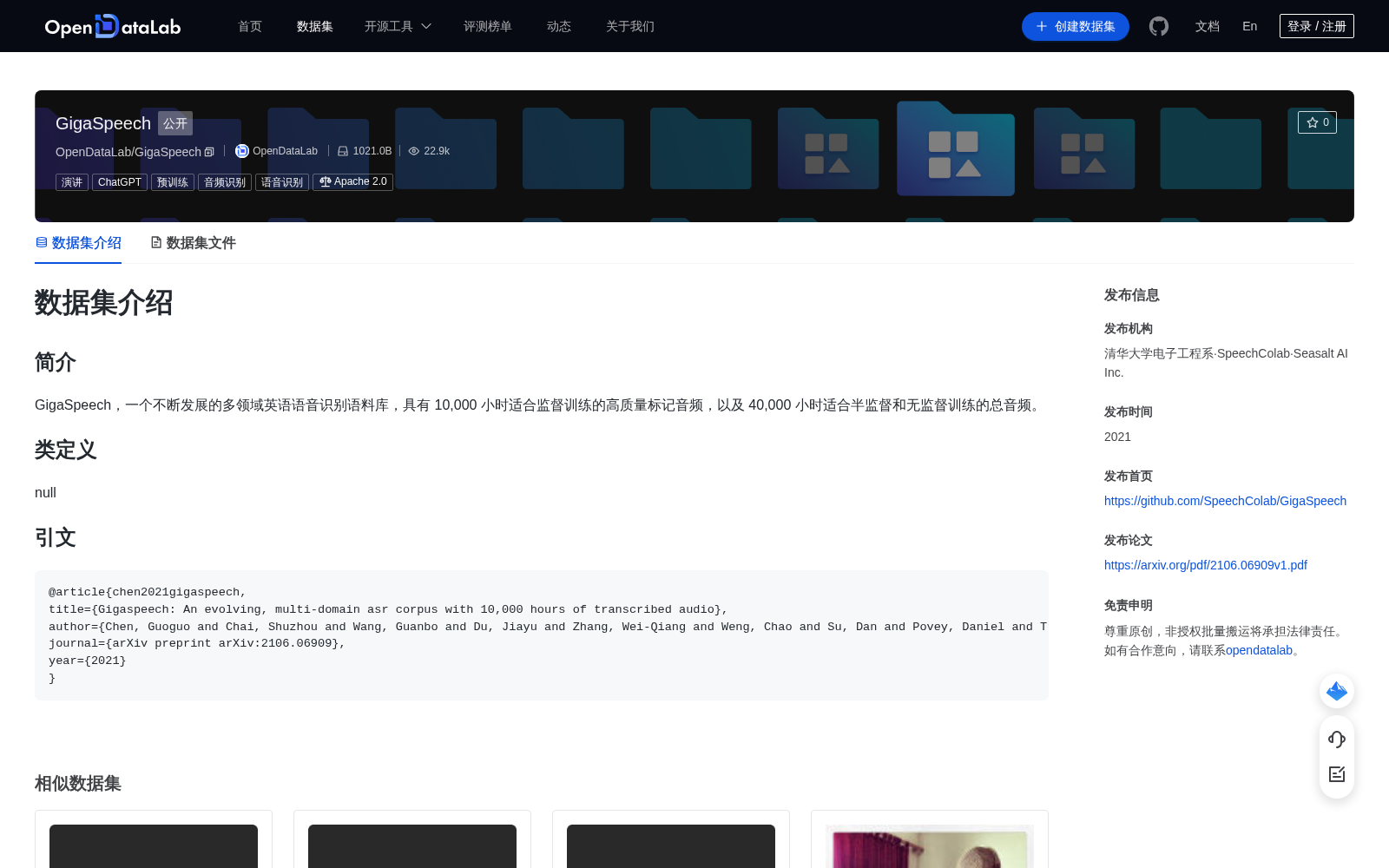The image size is (1389, 868).
Task: Click the 2021 release year
Action: (x=1117, y=437)
